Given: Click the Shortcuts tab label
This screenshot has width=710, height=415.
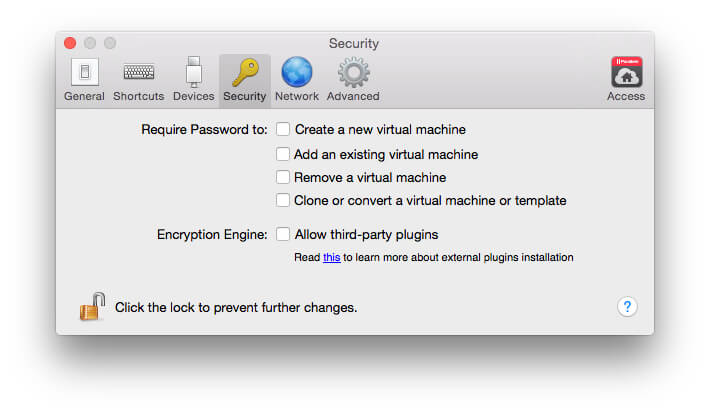Looking at the screenshot, I should (x=139, y=96).
